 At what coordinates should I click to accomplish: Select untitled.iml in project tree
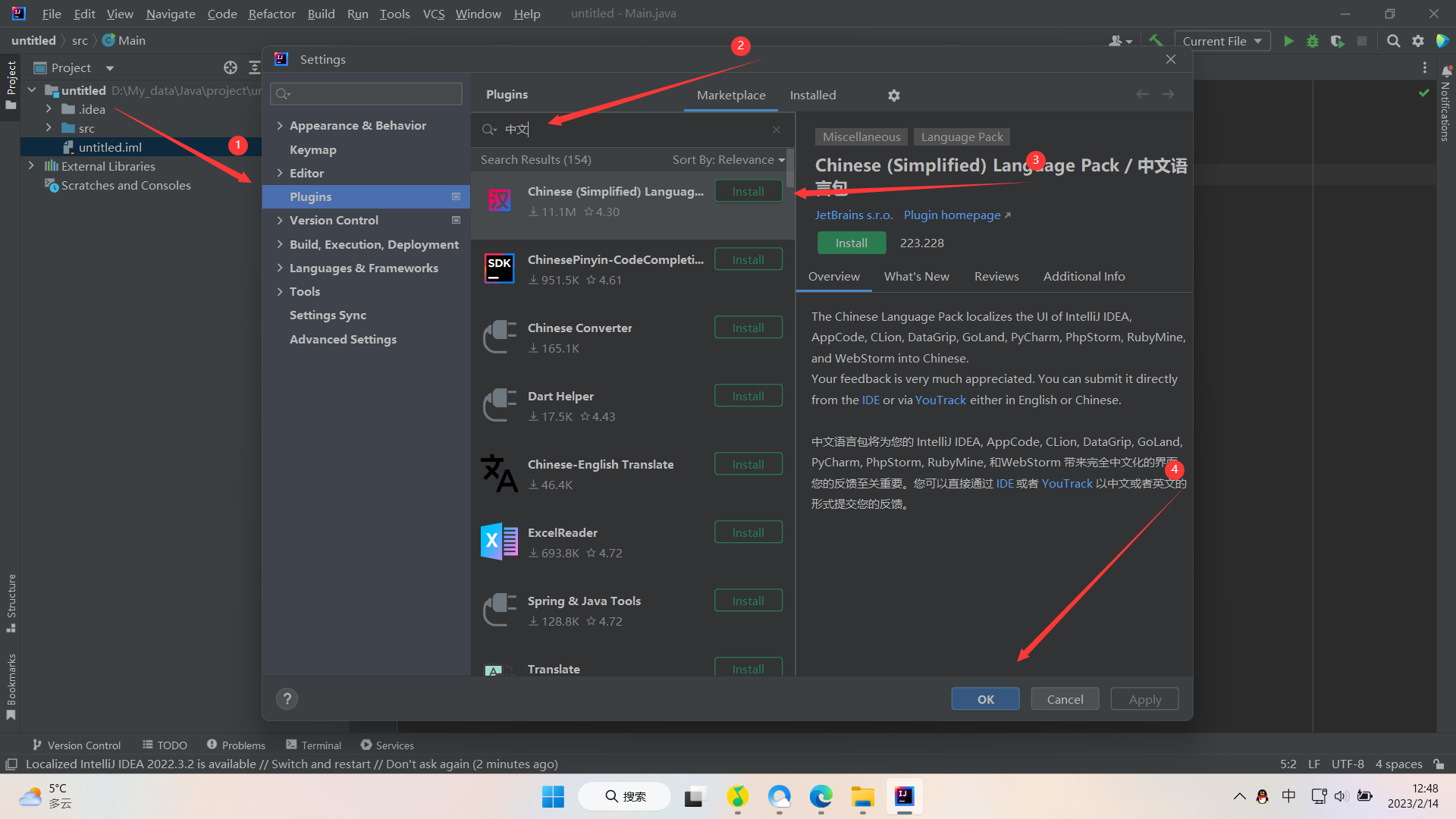point(110,147)
